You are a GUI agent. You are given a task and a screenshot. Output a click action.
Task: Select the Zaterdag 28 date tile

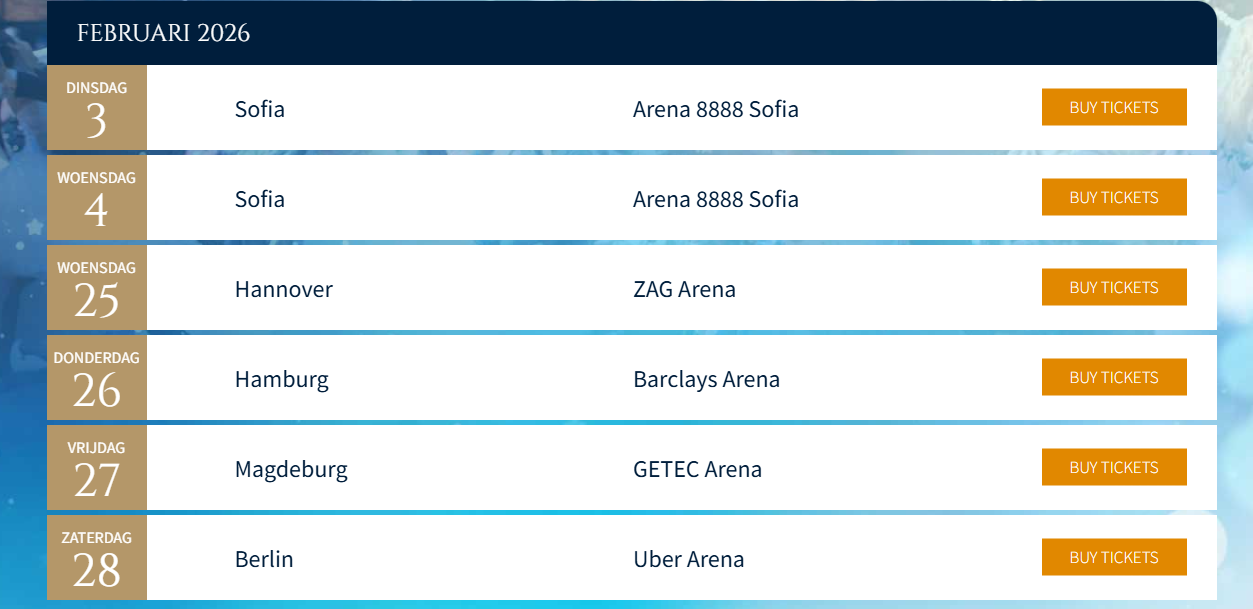97,558
